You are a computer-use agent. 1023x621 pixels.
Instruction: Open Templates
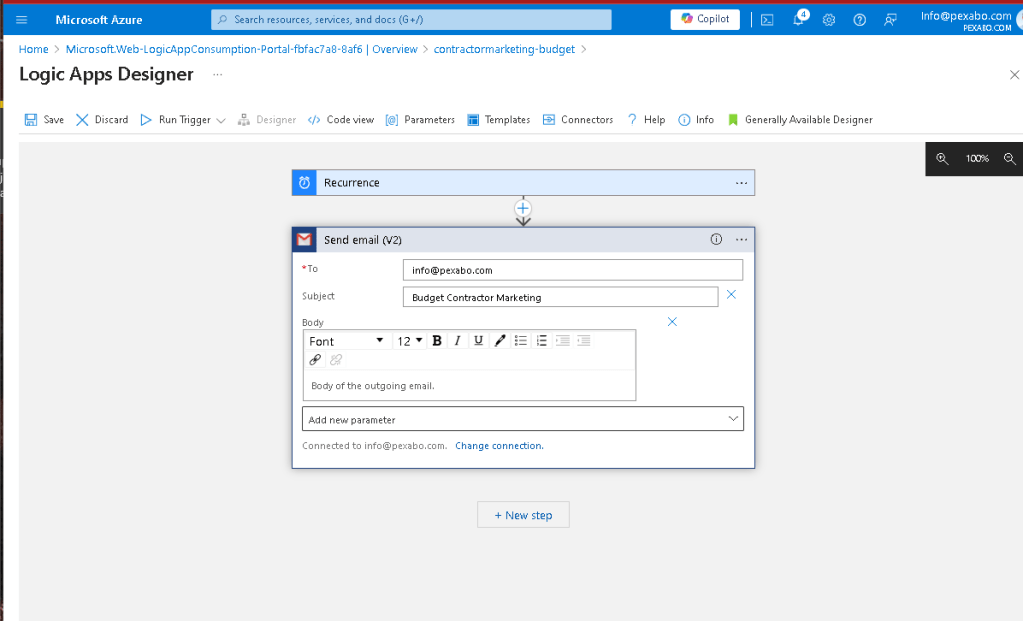498,120
